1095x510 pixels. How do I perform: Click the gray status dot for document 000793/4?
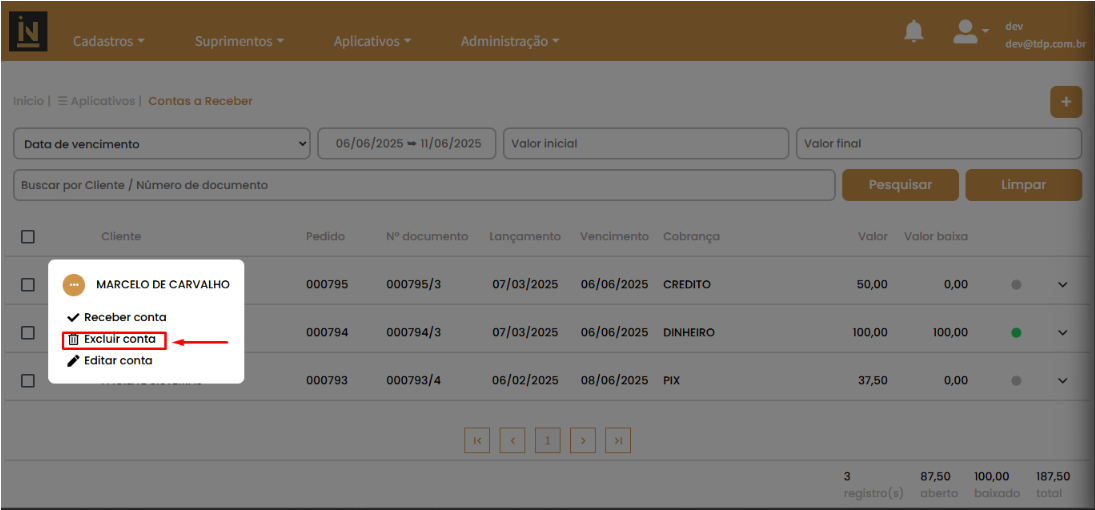click(1016, 381)
